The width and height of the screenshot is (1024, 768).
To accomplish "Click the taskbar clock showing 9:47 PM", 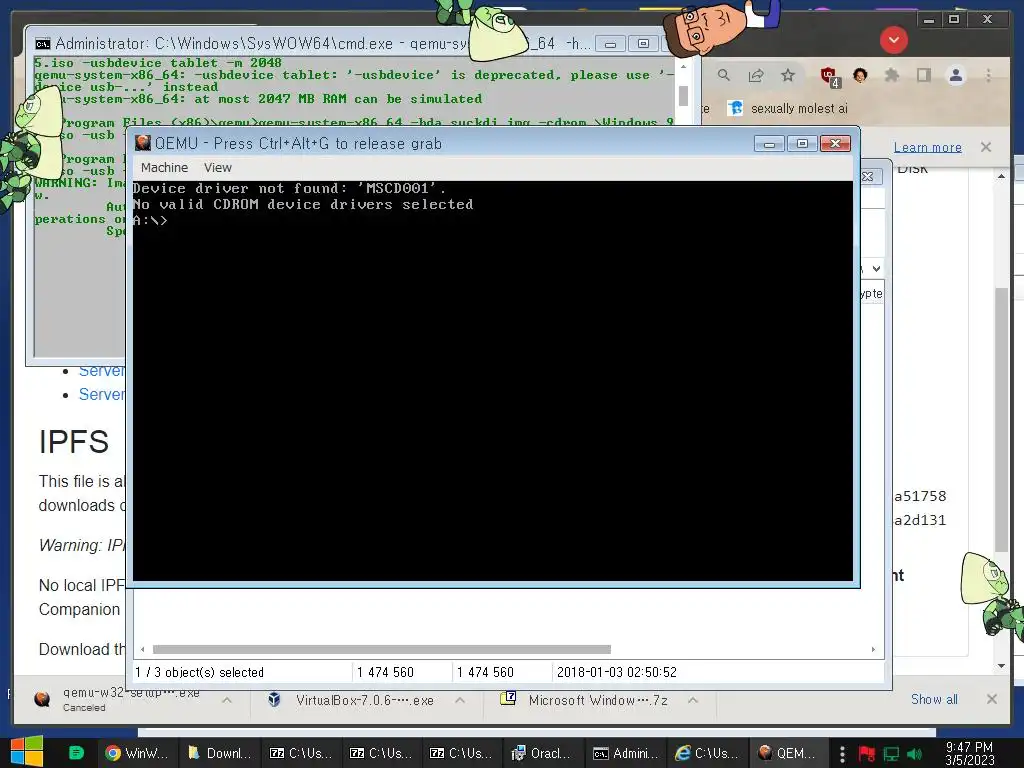I will point(970,753).
